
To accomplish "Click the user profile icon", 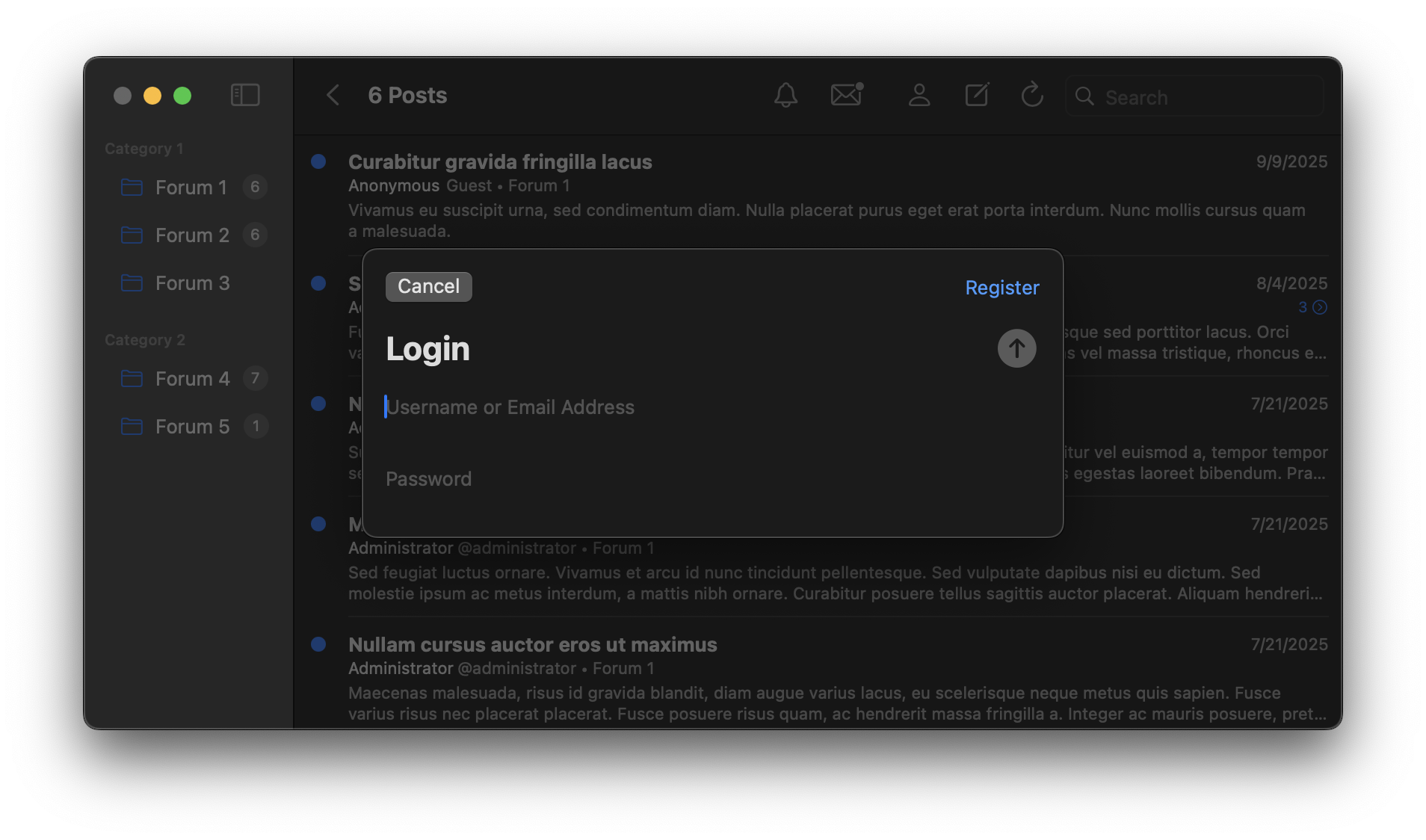I will click(x=919, y=95).
